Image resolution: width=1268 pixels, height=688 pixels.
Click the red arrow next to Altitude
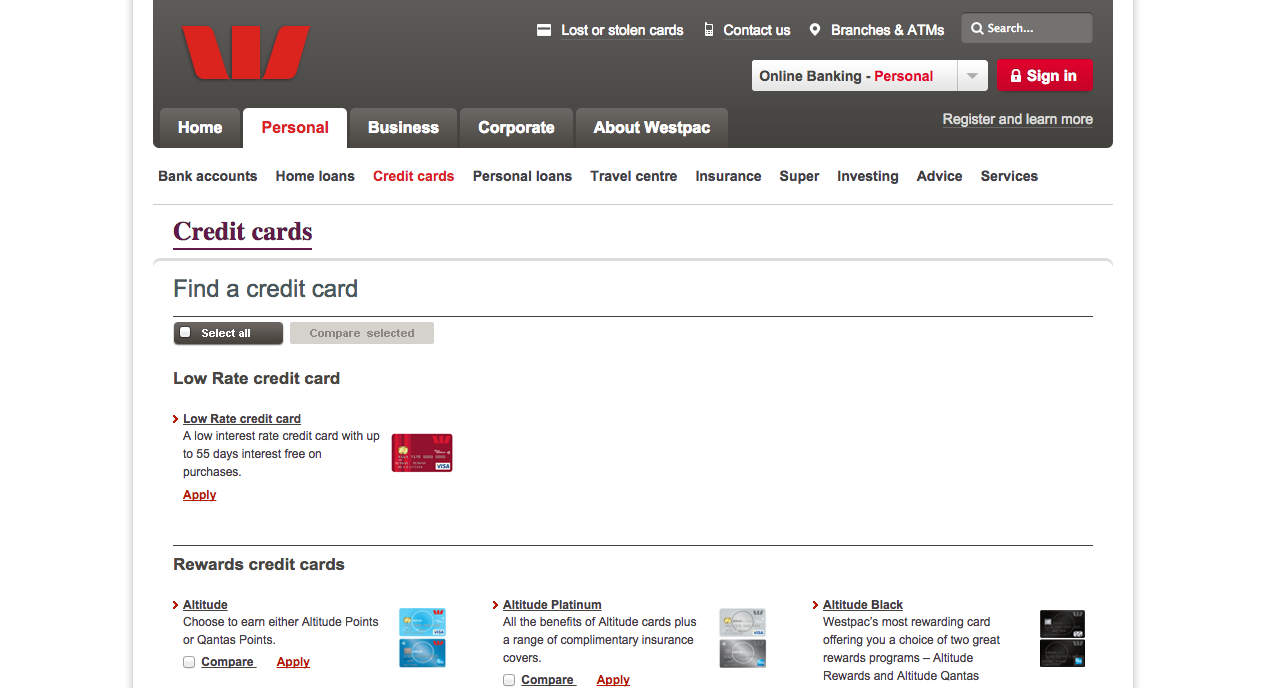tap(176, 605)
